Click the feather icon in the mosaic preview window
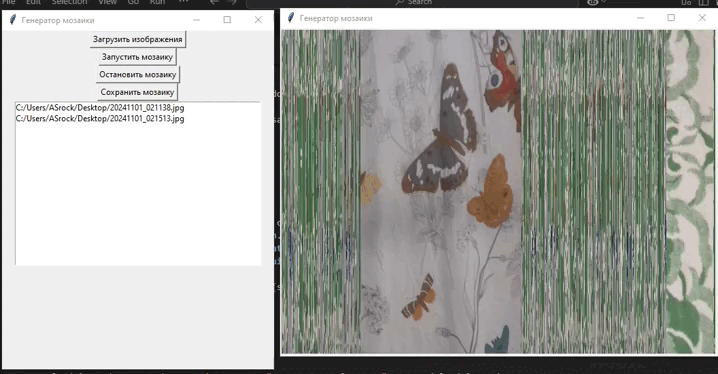This screenshot has width=718, height=374. click(x=290, y=18)
